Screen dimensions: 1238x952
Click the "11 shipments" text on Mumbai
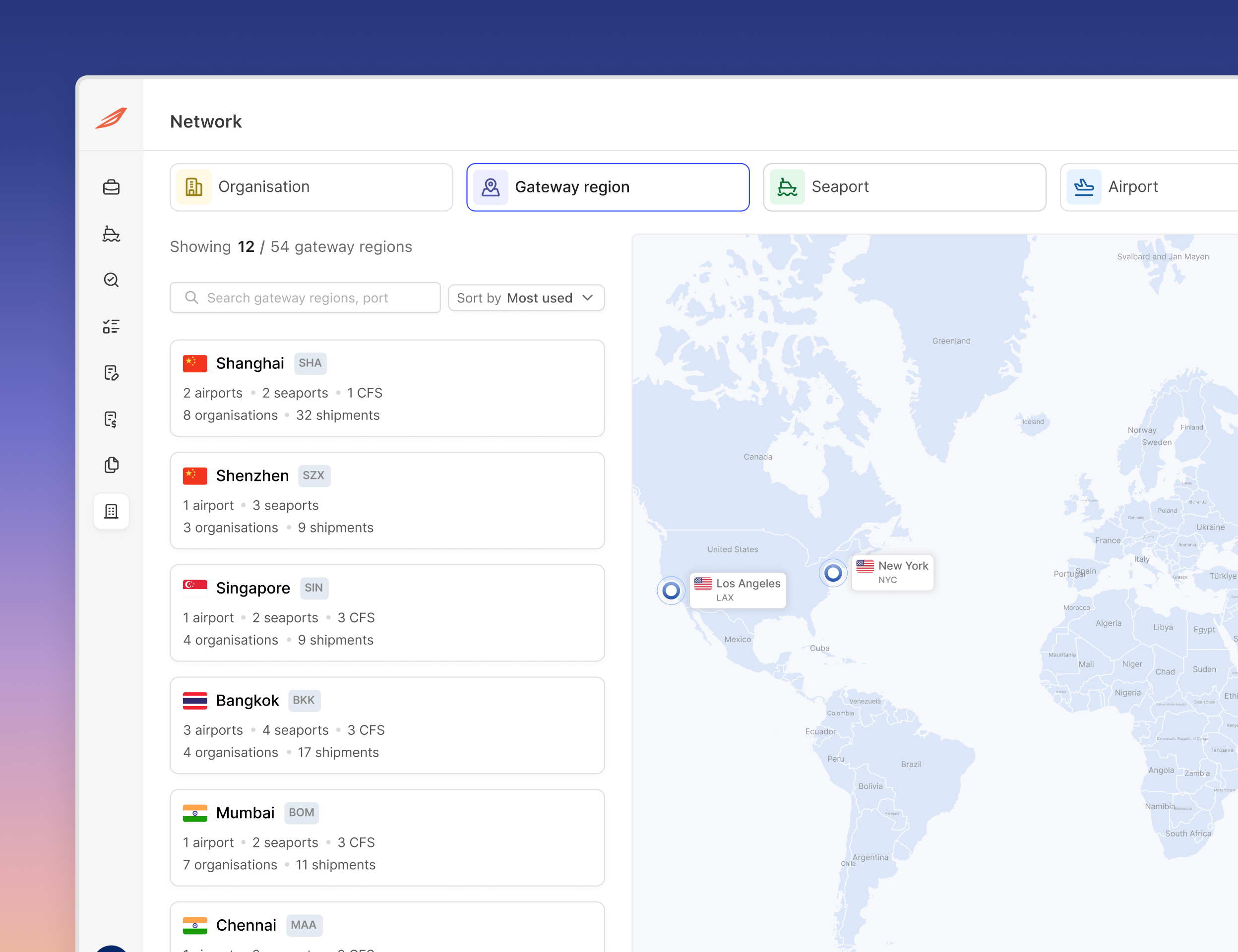tap(336, 865)
